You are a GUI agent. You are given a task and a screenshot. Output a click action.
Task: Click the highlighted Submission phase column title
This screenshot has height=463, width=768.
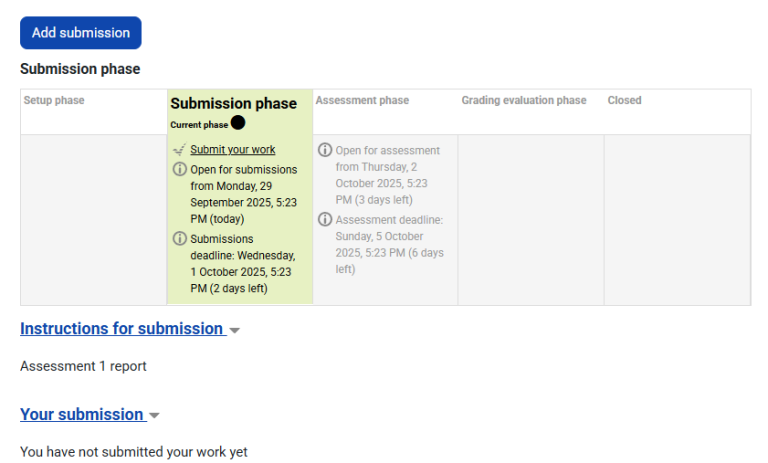[x=233, y=104]
